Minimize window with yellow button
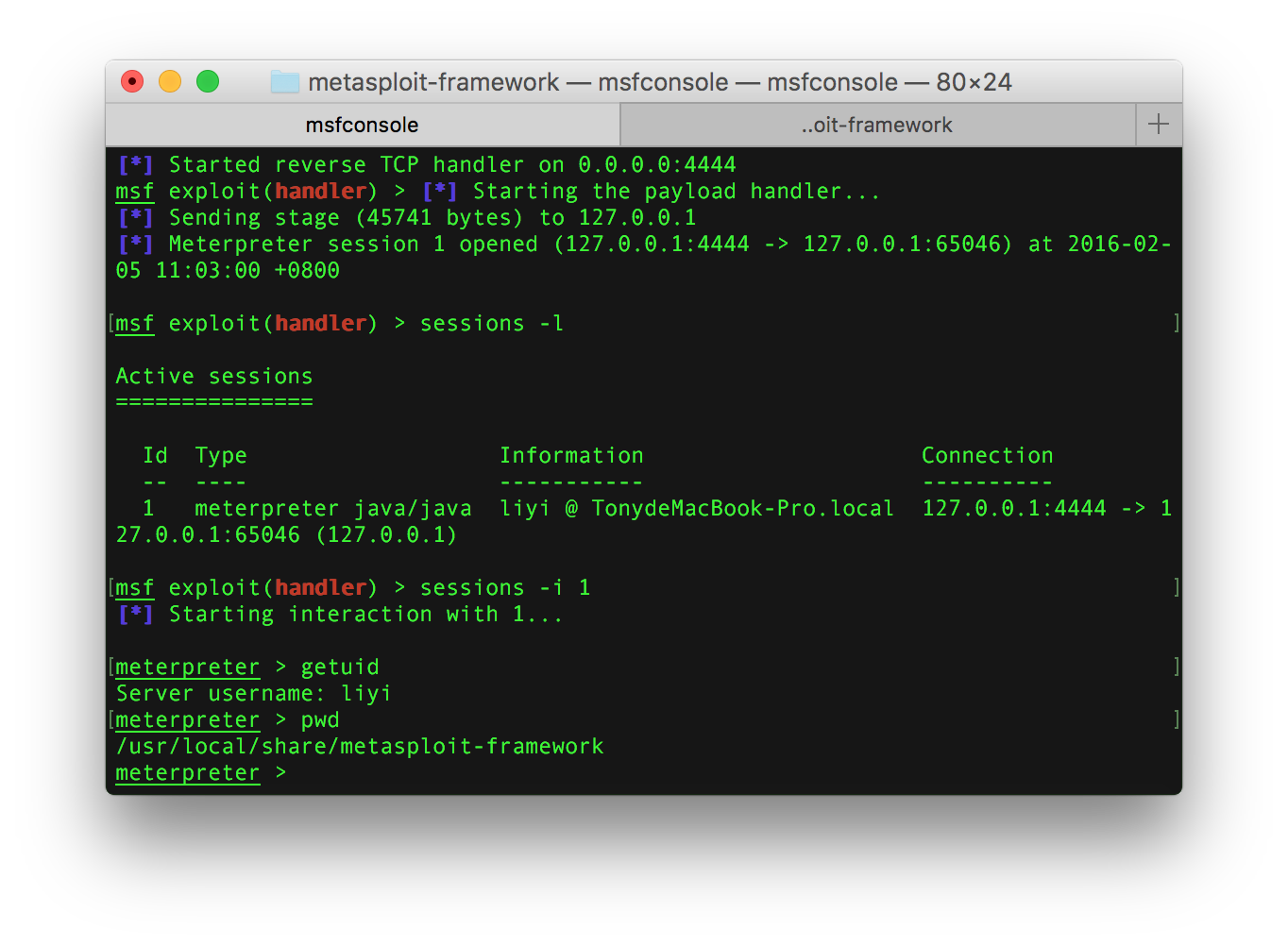Image resolution: width=1288 pixels, height=946 pixels. click(170, 82)
